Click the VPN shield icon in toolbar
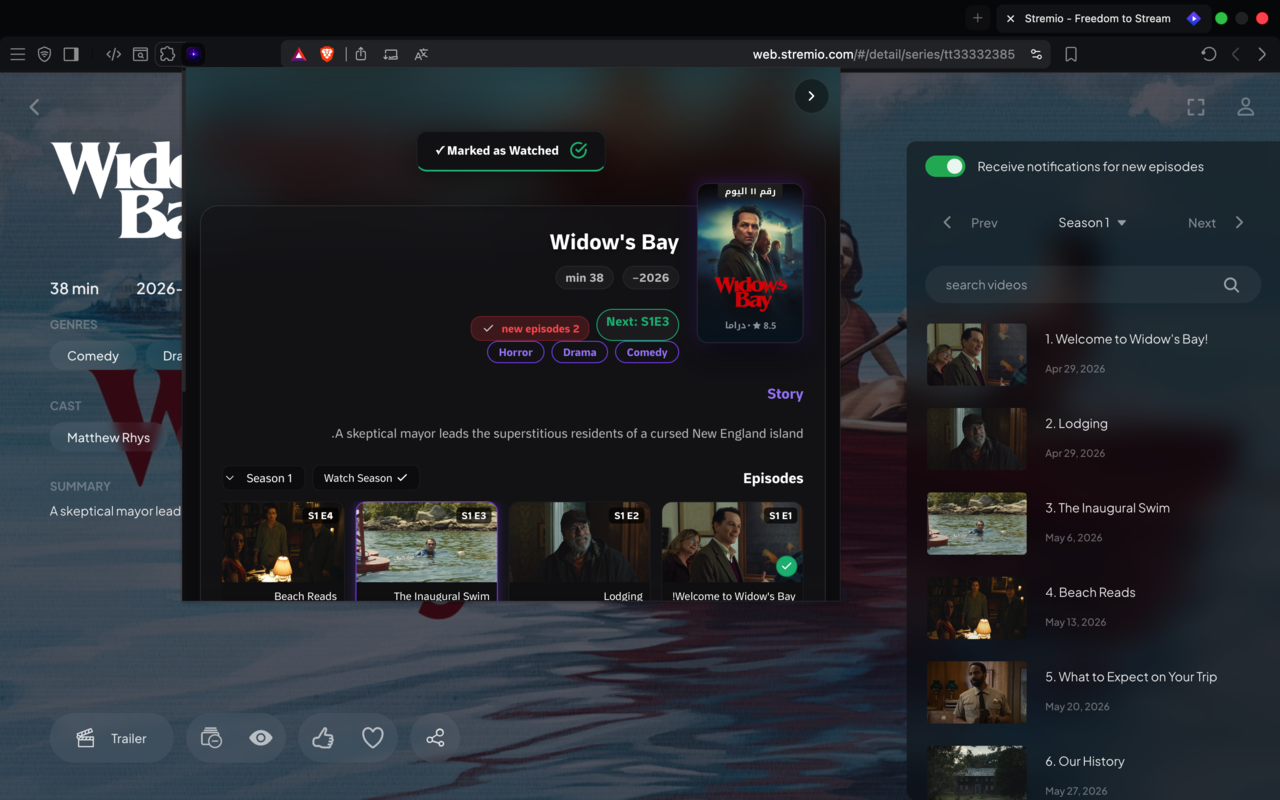Viewport: 1280px width, 800px height. click(44, 54)
